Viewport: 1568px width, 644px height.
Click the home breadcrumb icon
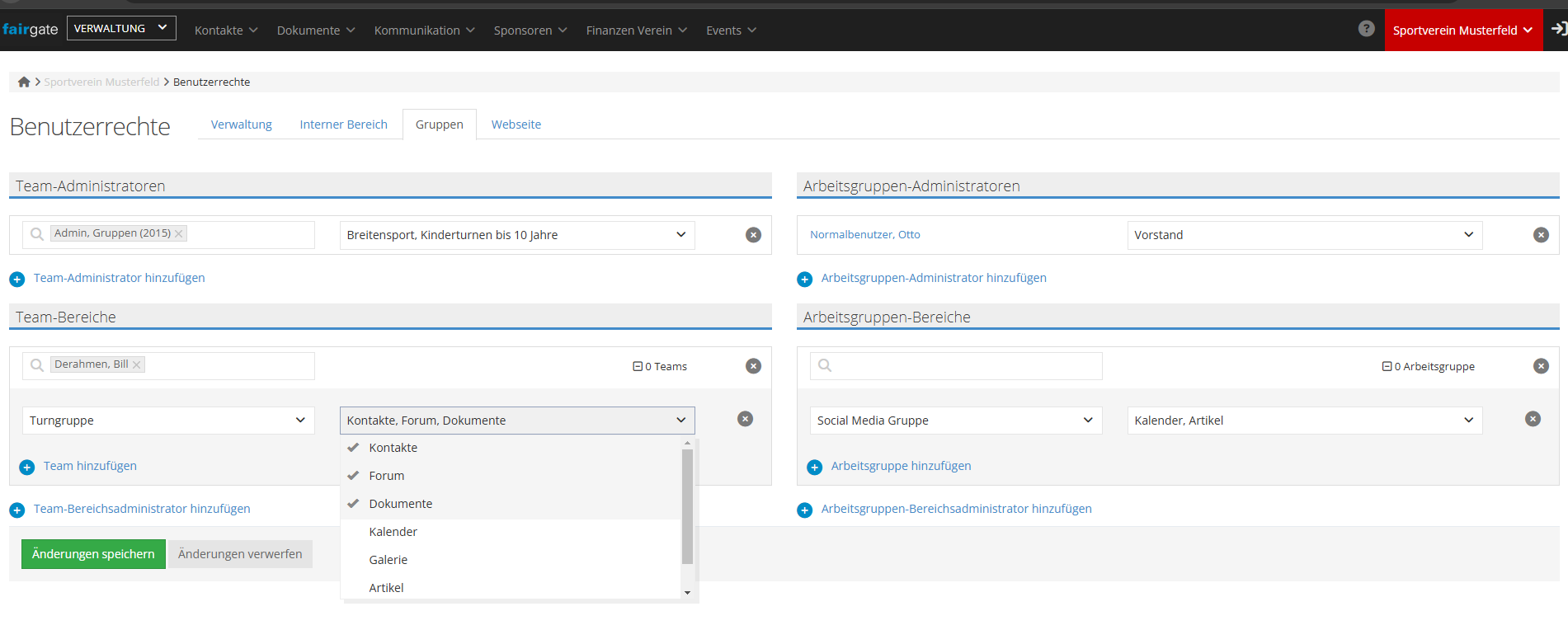[x=24, y=82]
